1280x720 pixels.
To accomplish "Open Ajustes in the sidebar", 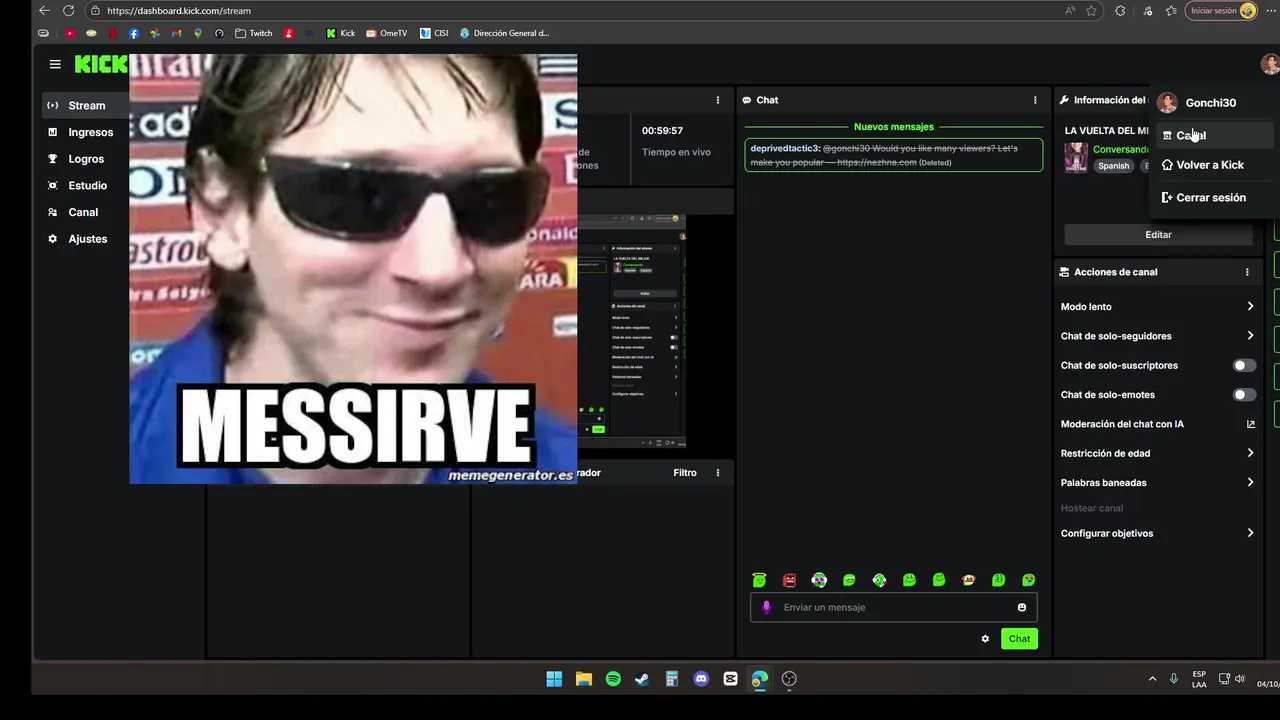I will pos(85,239).
